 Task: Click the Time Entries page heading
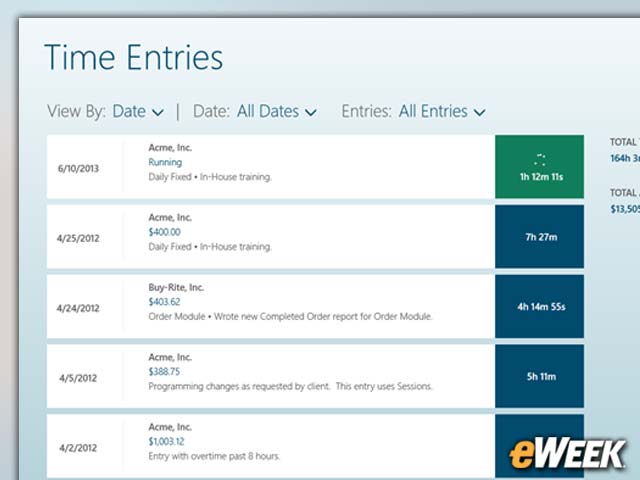point(133,57)
